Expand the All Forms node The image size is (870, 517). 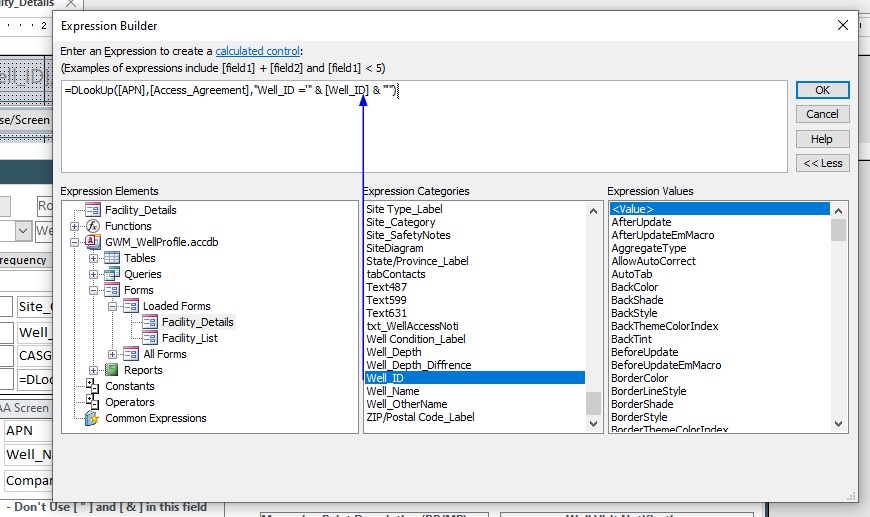click(113, 354)
